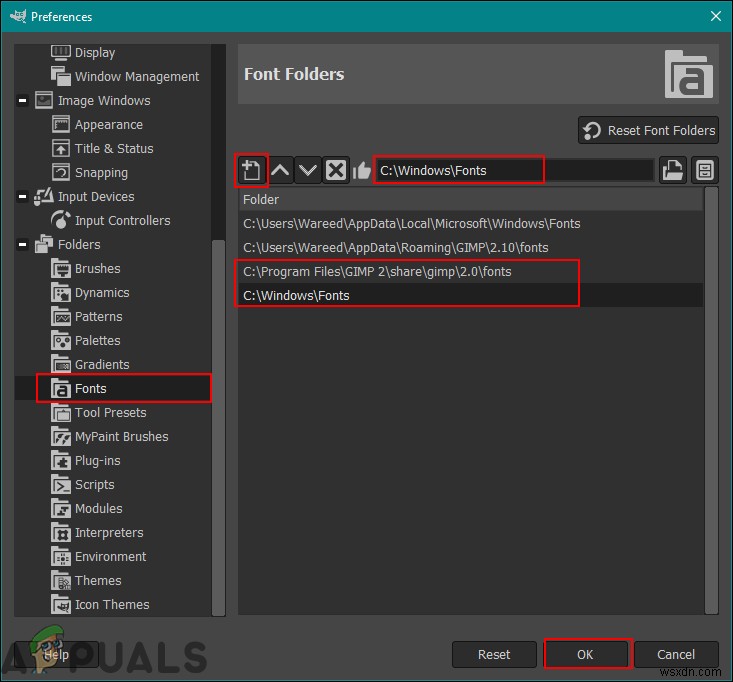Click the thumbs-up writable status icon

[361, 171]
